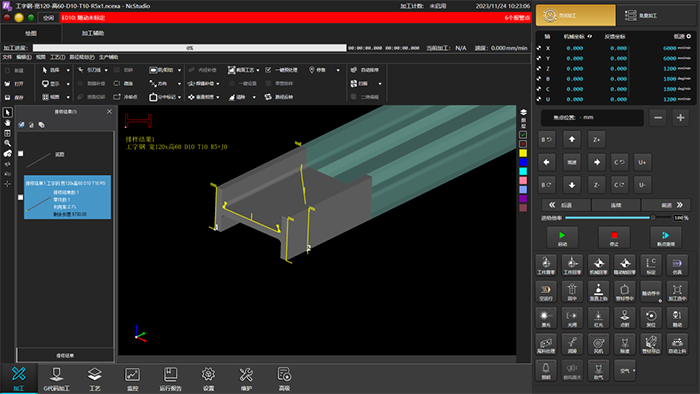Screen dimensions: 700x394
Task: Click the laser burst icon button
Action: point(546,318)
